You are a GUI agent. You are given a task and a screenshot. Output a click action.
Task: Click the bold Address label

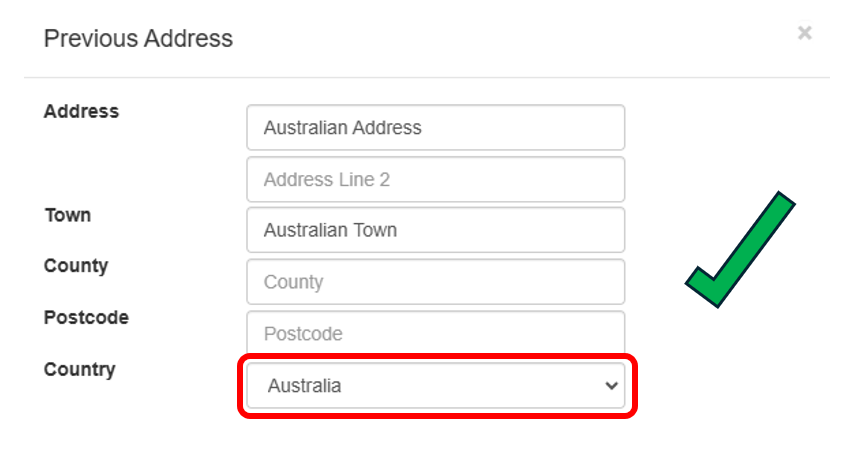81,112
